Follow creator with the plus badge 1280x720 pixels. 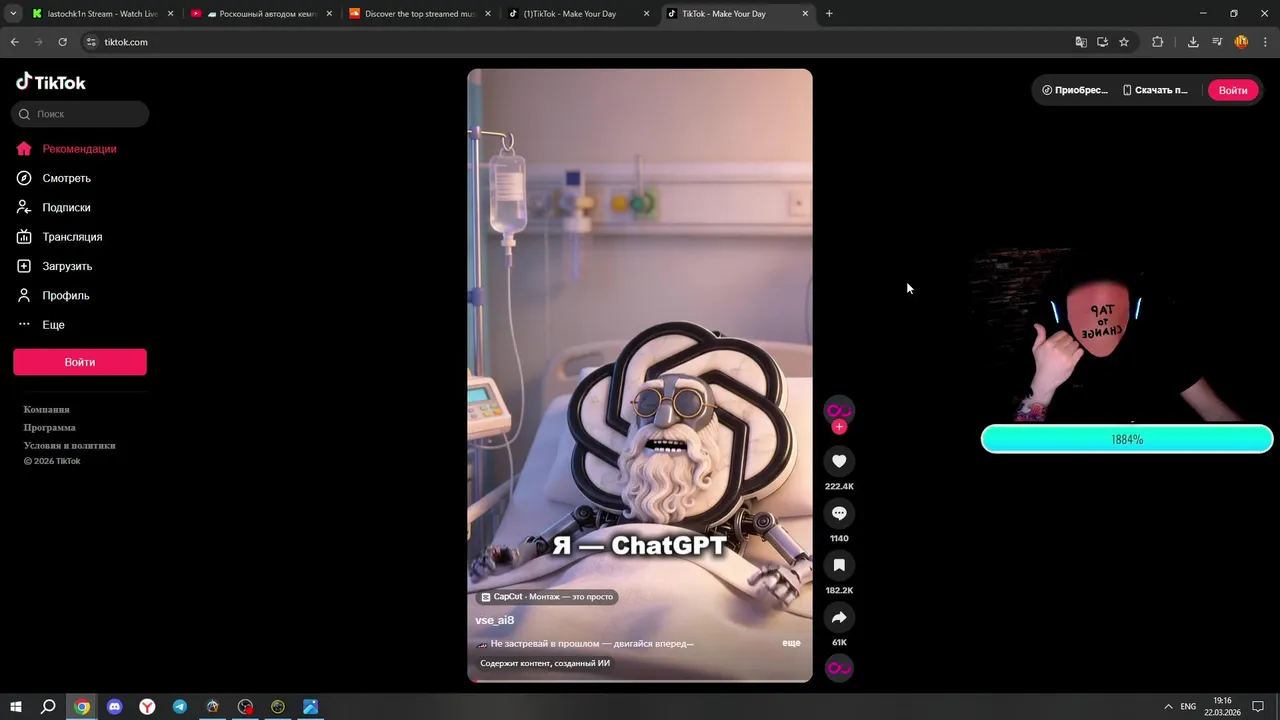[839, 427]
